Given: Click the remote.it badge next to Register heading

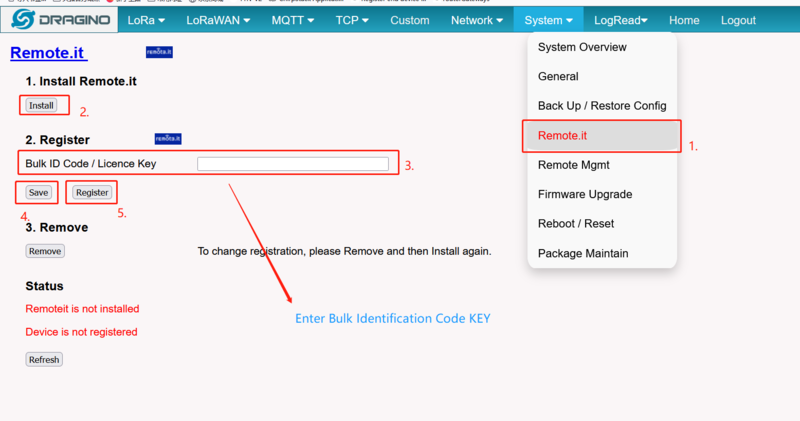Looking at the screenshot, I should click(168, 139).
